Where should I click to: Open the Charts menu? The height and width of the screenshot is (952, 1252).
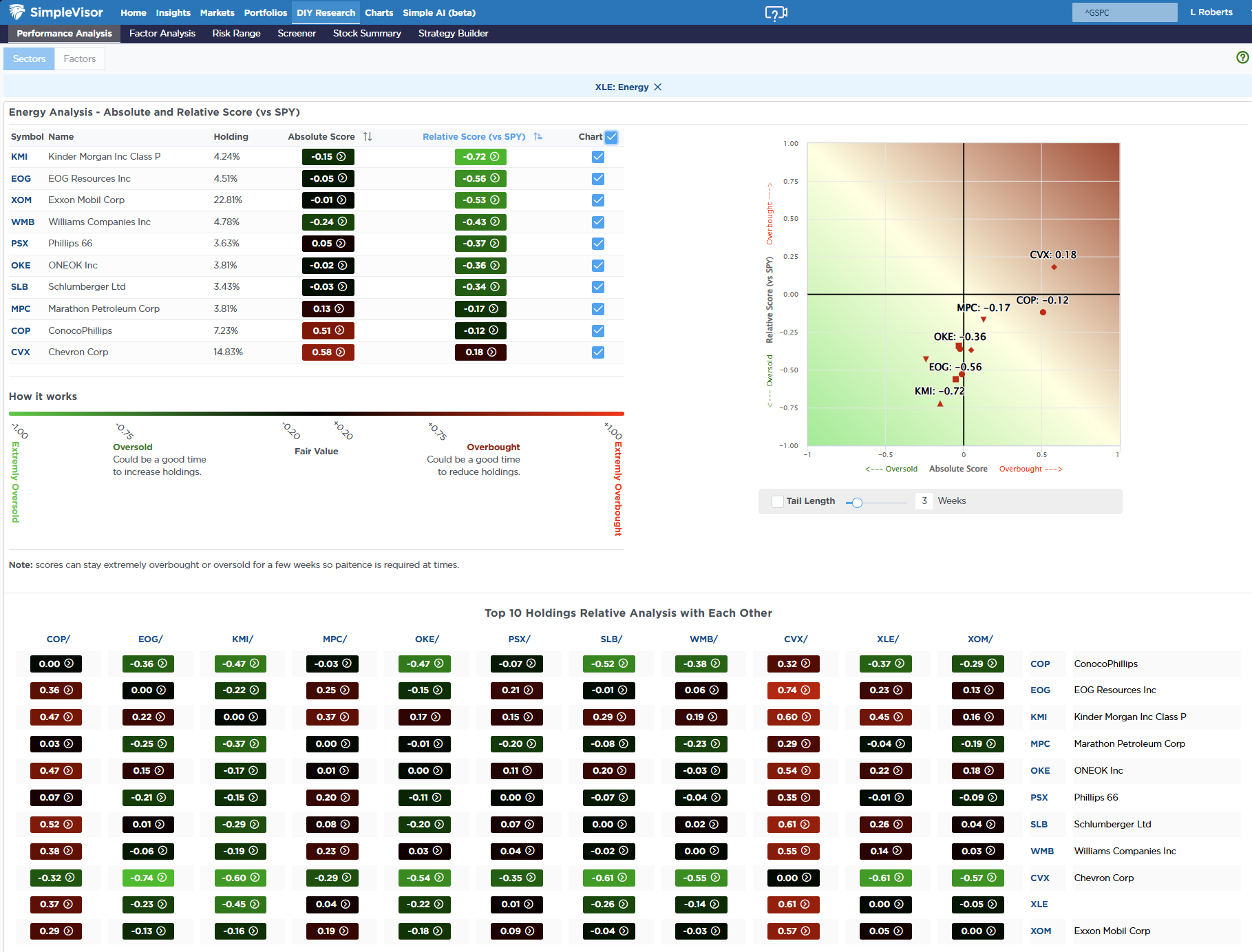[379, 12]
